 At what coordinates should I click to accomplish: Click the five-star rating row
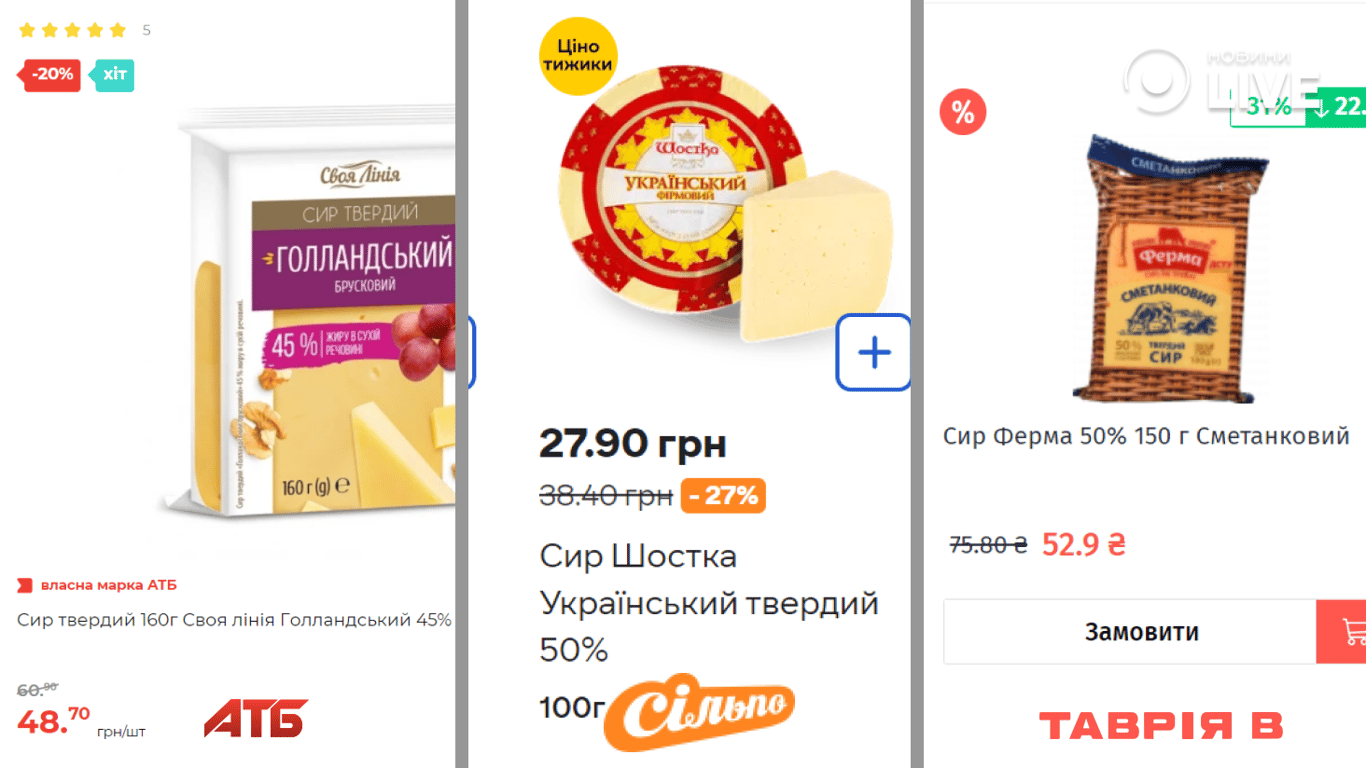click(73, 30)
